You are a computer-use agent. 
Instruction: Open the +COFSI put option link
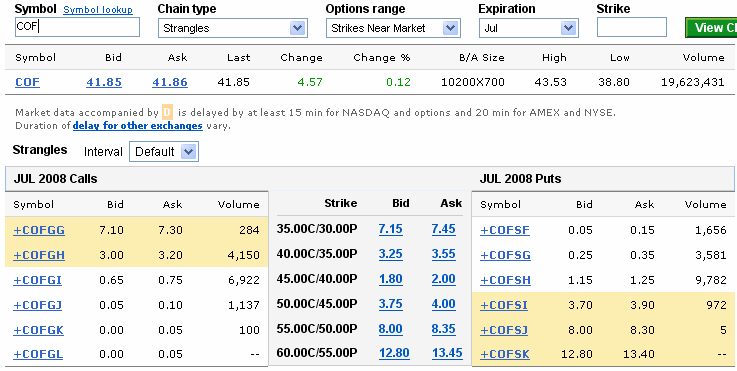pyautogui.click(x=504, y=305)
